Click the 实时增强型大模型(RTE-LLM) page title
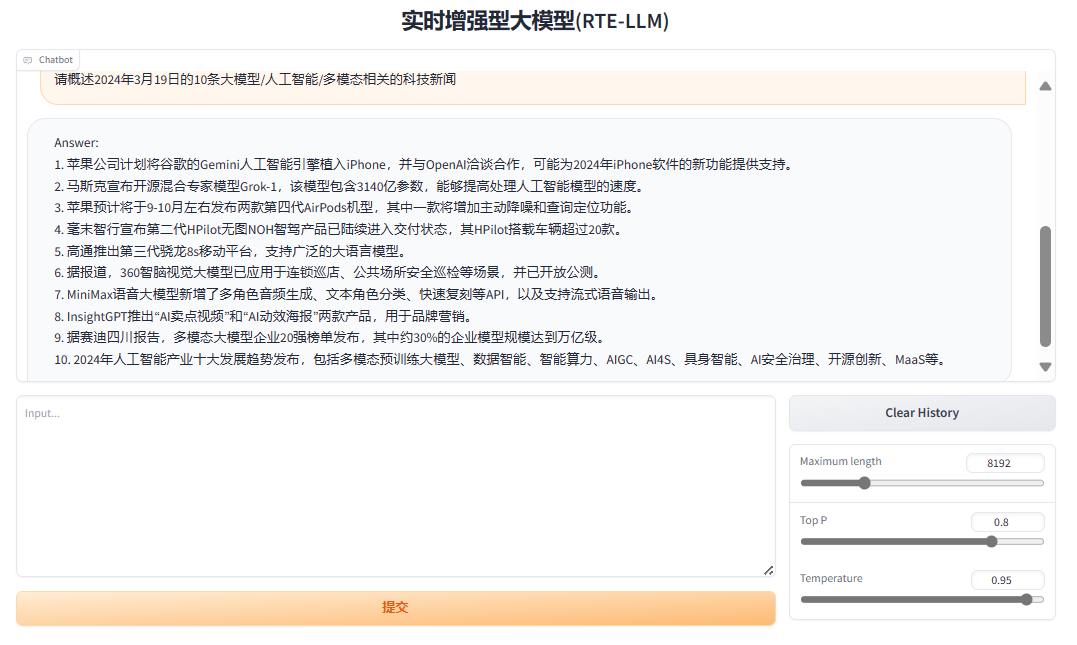This screenshot has width=1077, height=645. coord(535,21)
